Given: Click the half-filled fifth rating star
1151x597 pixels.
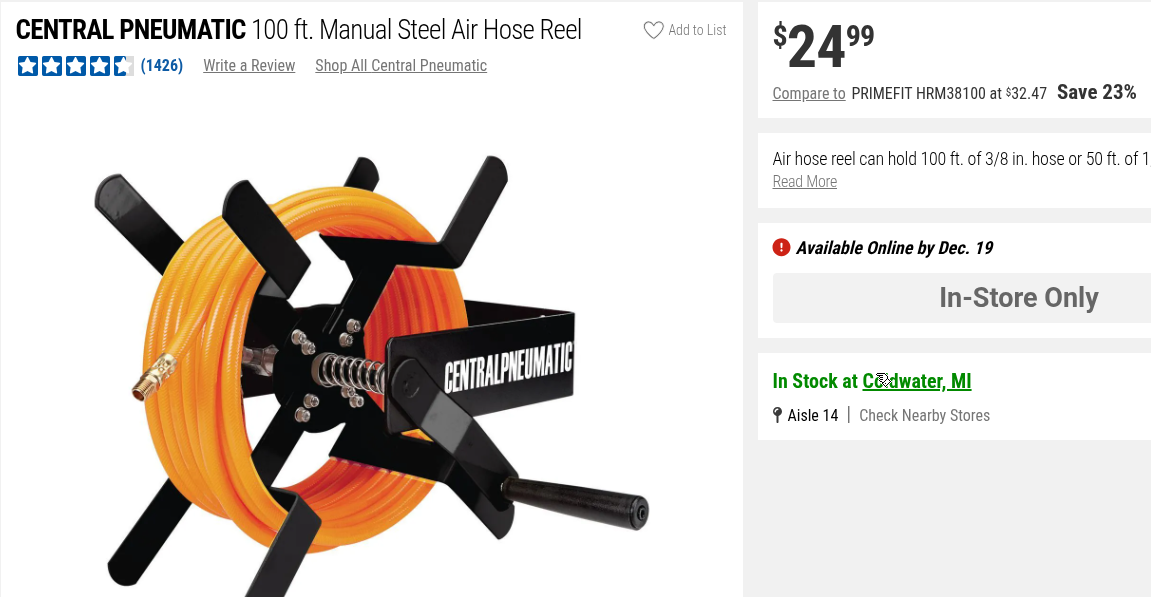Looking at the screenshot, I should [x=123, y=66].
